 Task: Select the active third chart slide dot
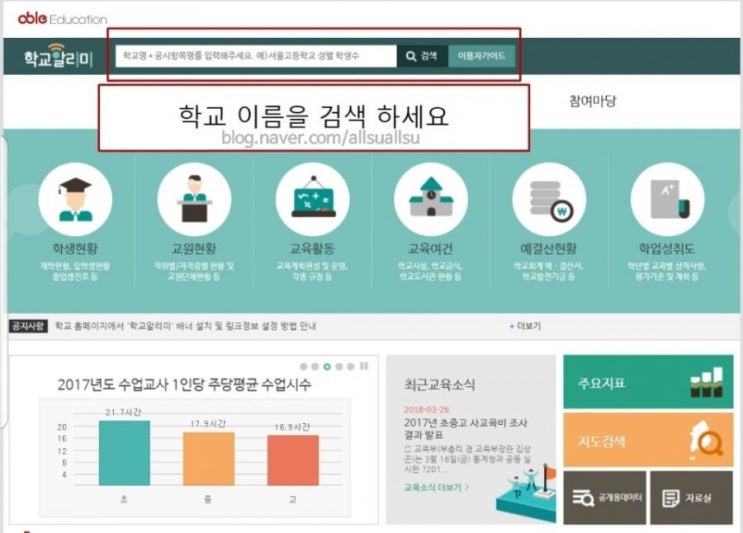[327, 366]
